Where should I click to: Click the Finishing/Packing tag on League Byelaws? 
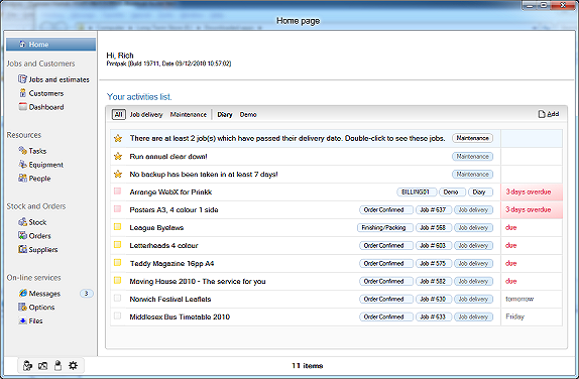coord(384,228)
